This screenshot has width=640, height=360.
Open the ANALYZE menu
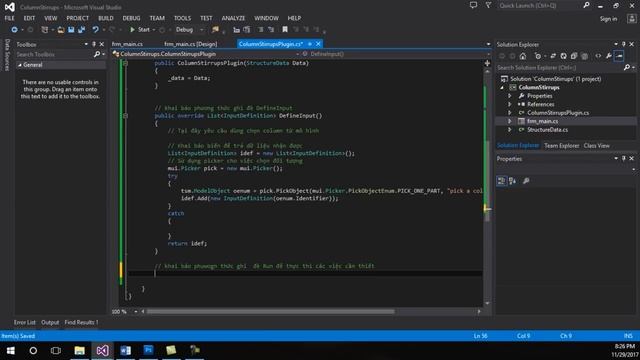click(233, 18)
